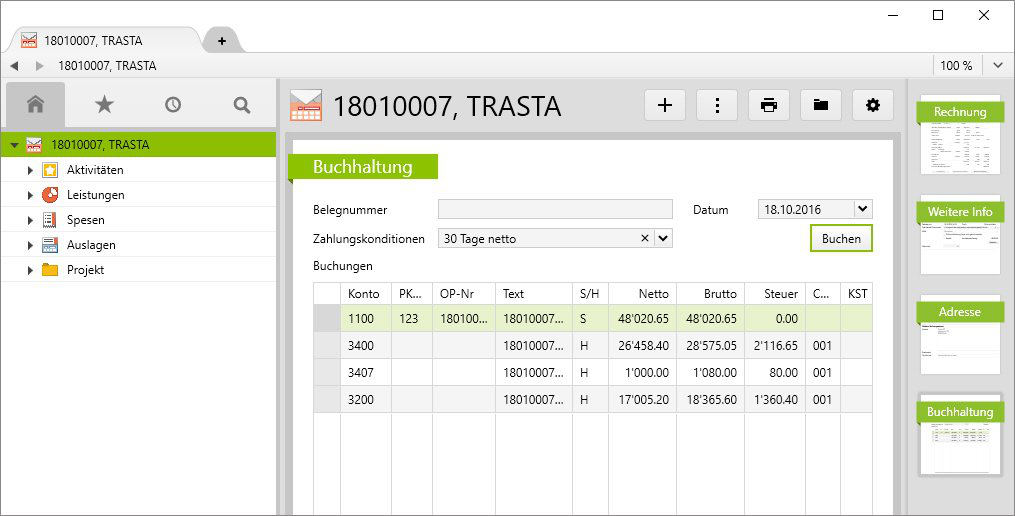Click the folder icon button in header
Image resolution: width=1015 pixels, height=516 pixels.
821,105
